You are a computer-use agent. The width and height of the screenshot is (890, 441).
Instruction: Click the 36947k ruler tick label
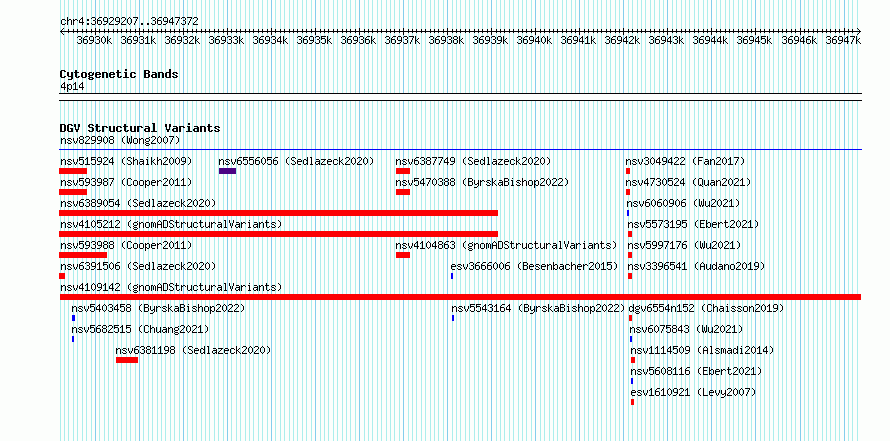pyautogui.click(x=843, y=40)
